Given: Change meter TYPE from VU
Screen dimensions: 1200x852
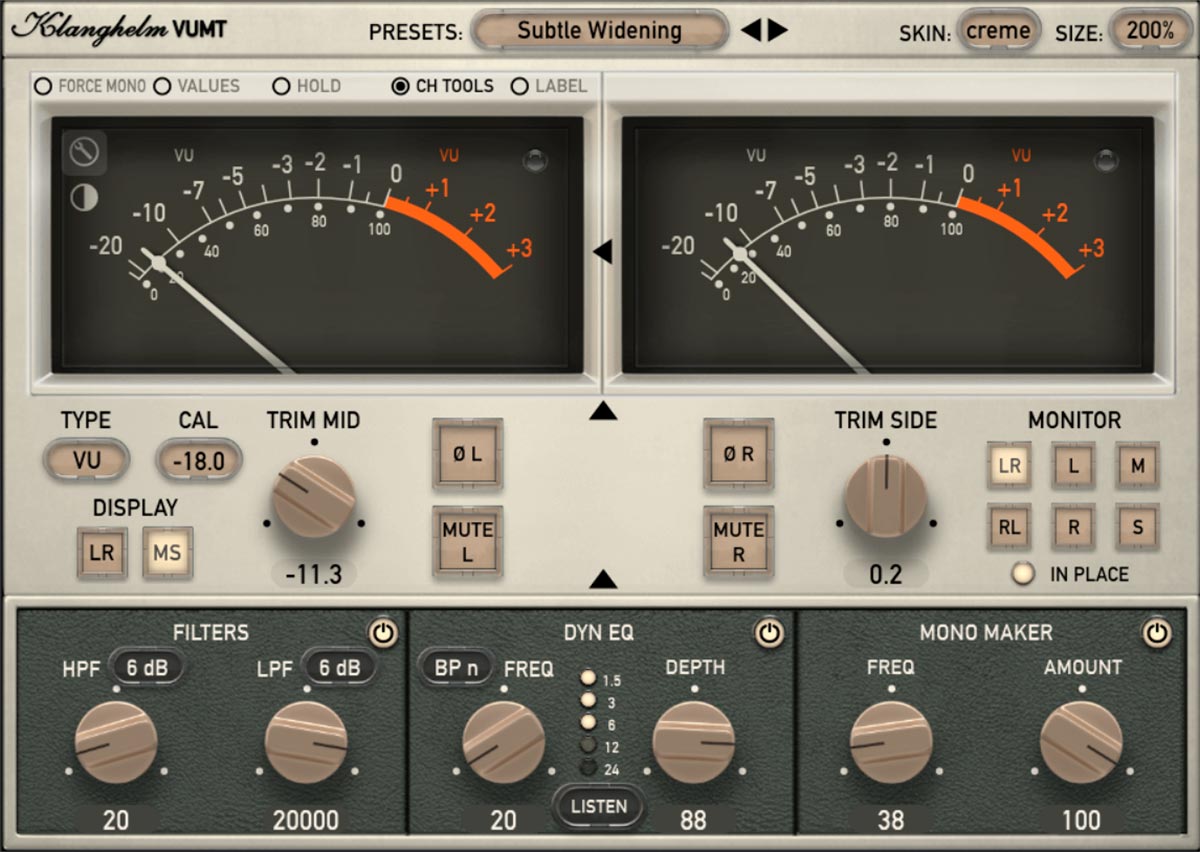Looking at the screenshot, I should tap(86, 460).
